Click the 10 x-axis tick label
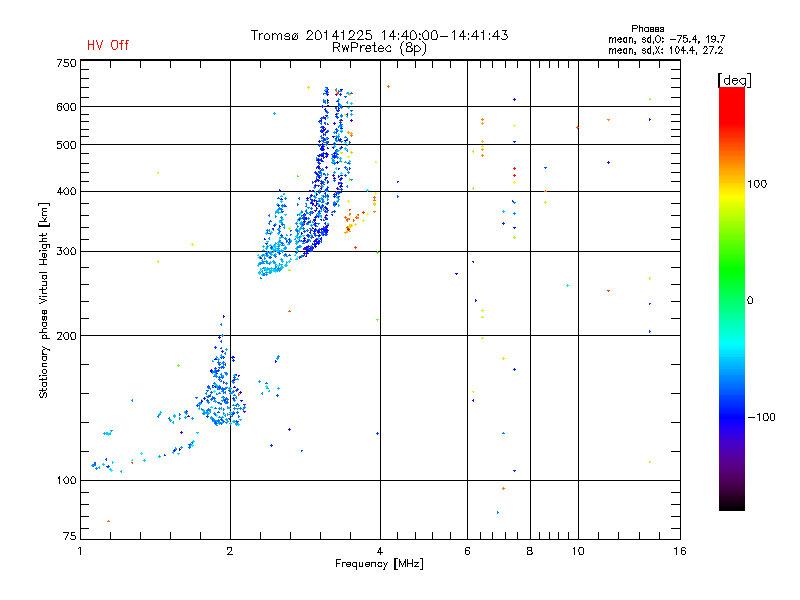 pyautogui.click(x=578, y=551)
